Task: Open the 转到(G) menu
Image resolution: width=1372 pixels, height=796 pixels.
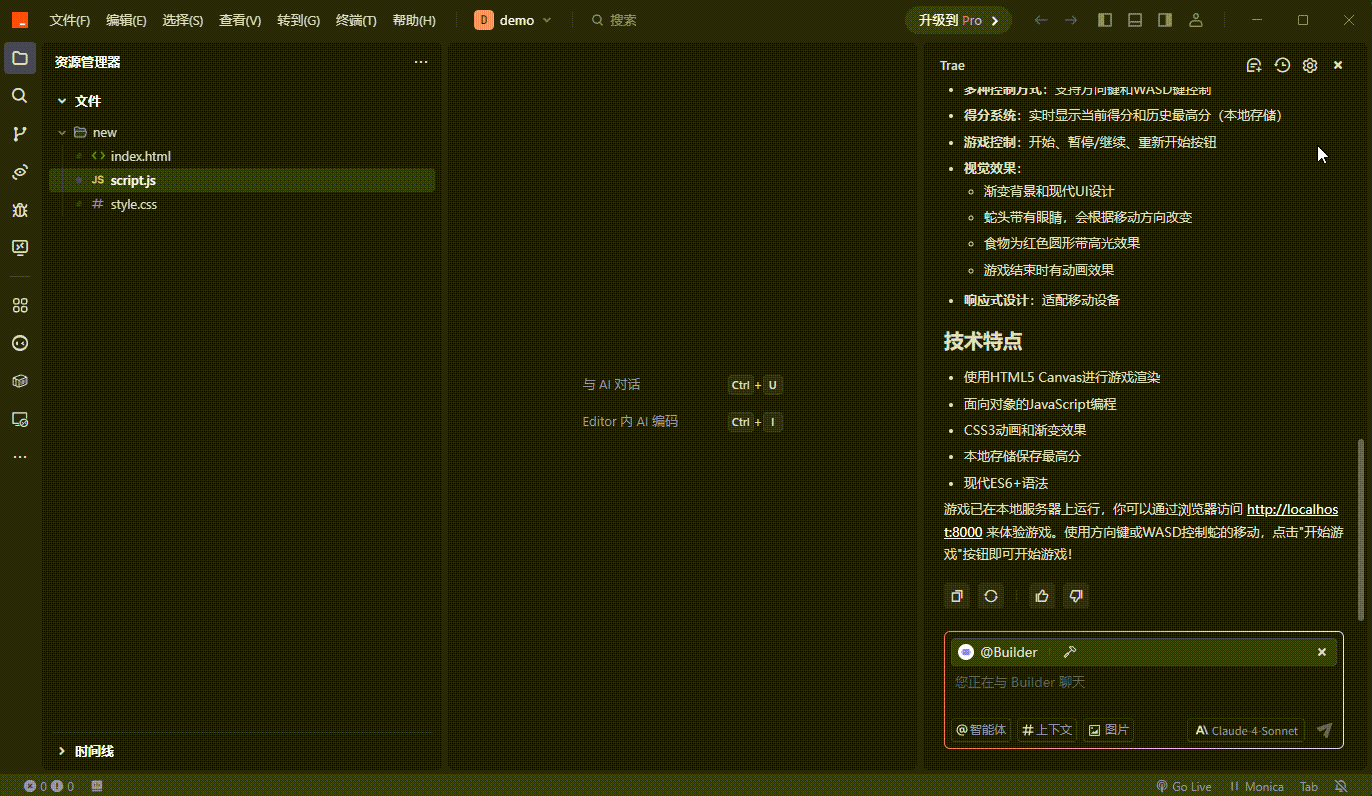Action: (298, 20)
